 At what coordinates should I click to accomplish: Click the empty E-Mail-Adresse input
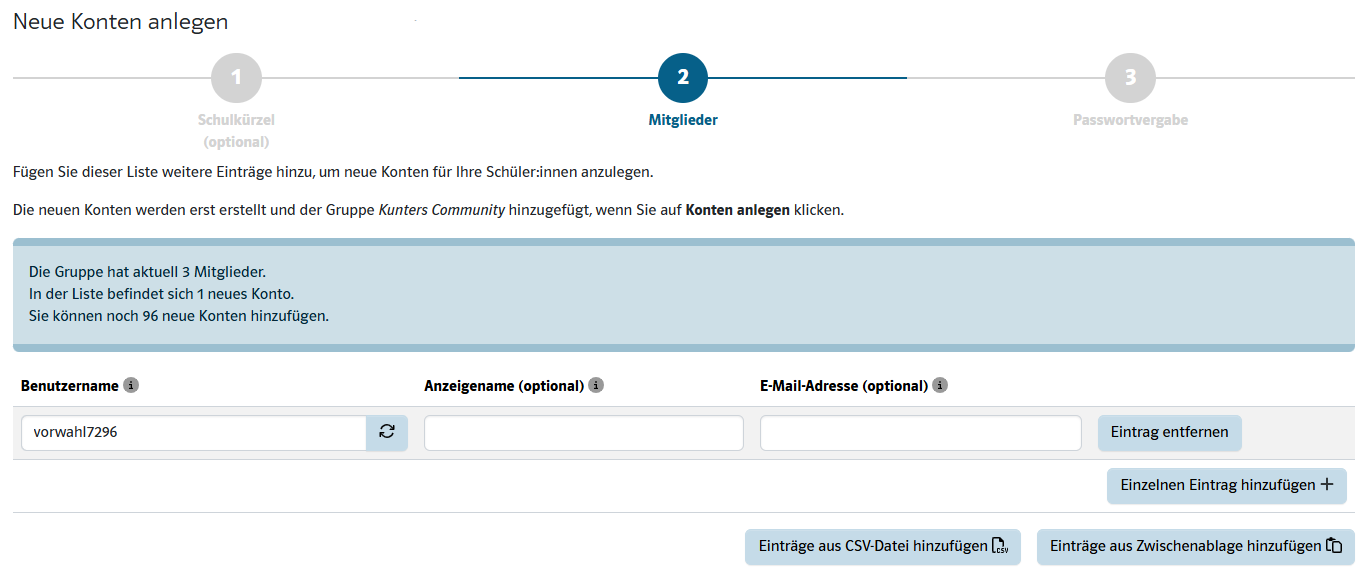click(920, 433)
